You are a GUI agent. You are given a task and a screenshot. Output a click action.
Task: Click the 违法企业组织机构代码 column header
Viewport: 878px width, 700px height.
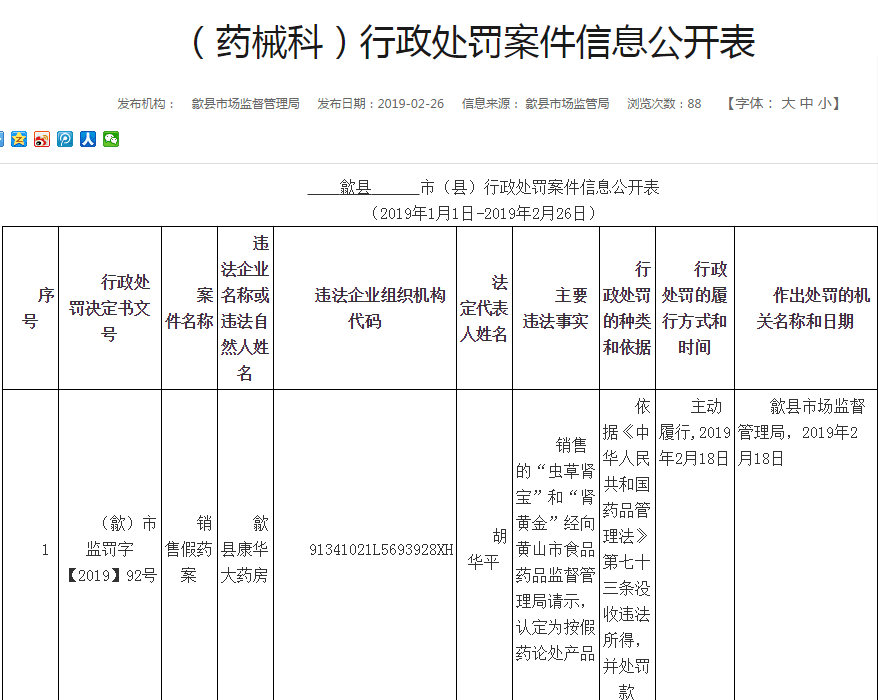click(x=365, y=308)
